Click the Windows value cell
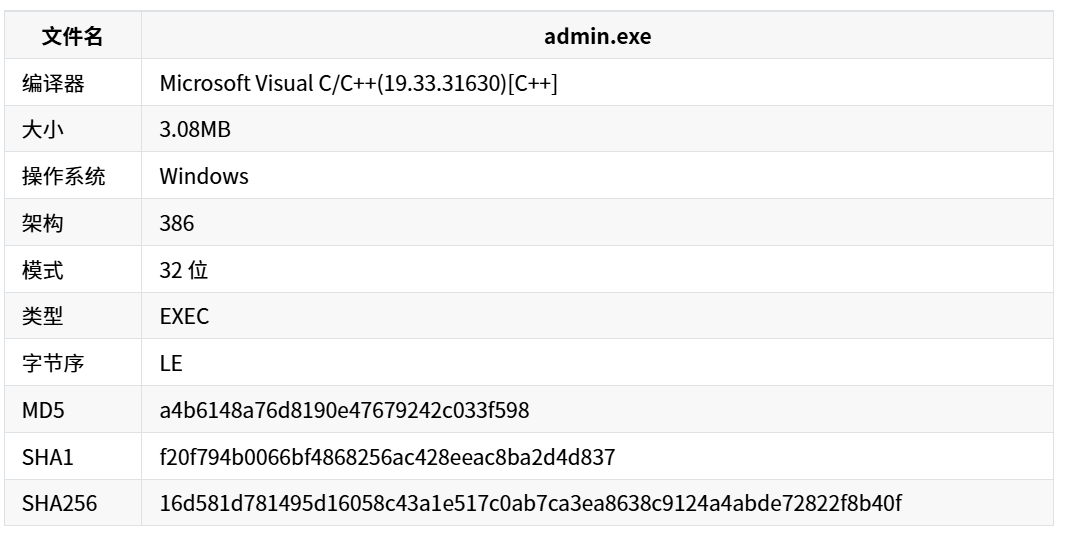 coord(204,177)
